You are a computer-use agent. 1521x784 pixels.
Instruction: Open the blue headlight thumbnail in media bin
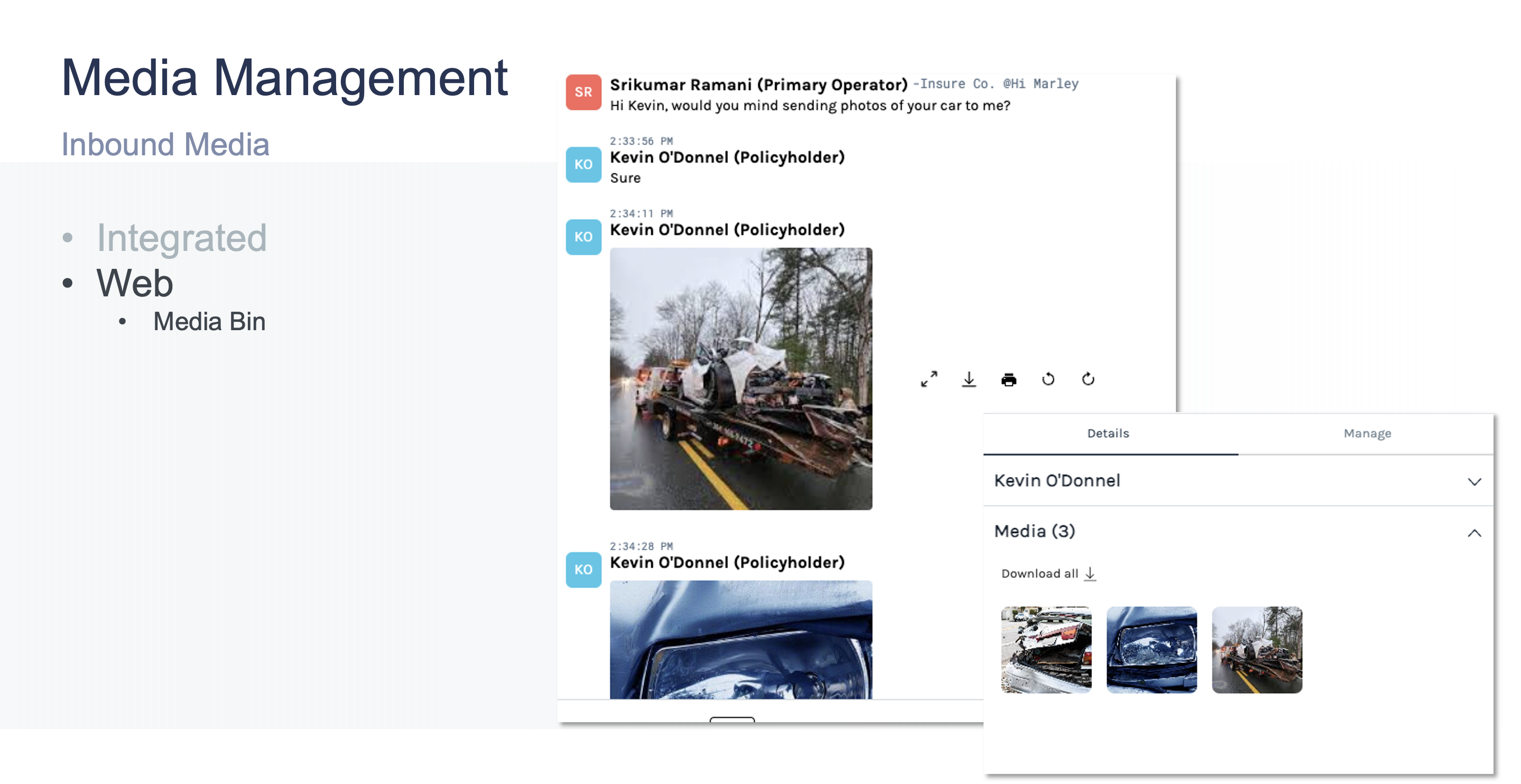(x=1152, y=649)
